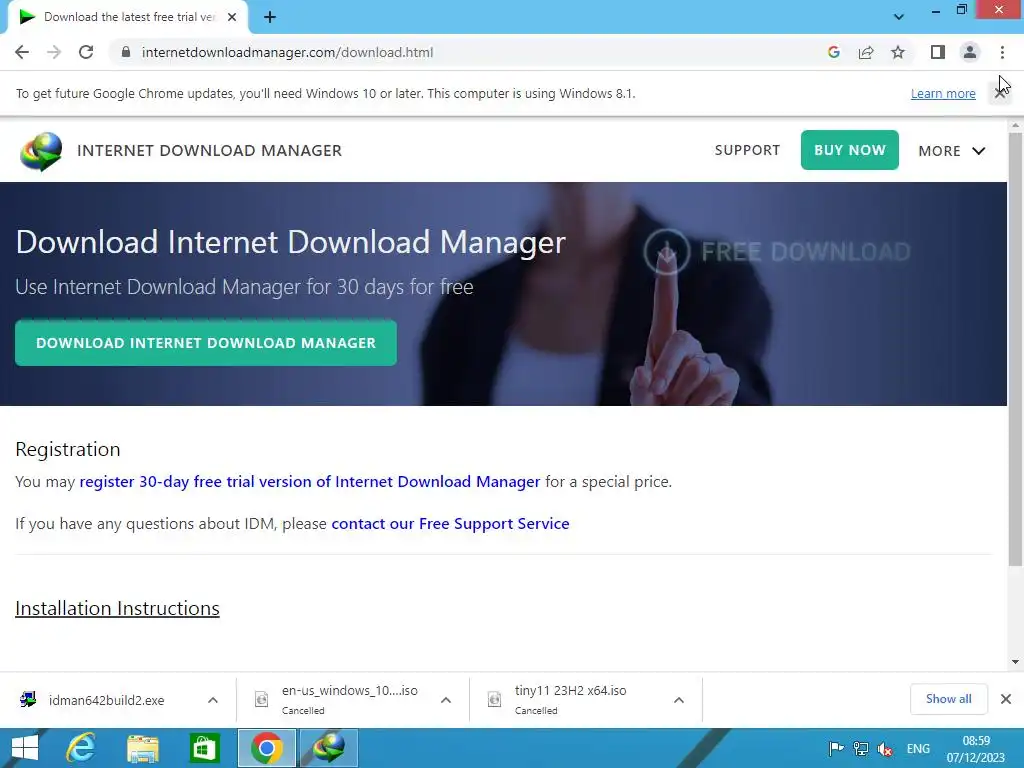This screenshot has height=768, width=1024.
Task: Open Action Center flag in system tray
Action: tap(835, 749)
